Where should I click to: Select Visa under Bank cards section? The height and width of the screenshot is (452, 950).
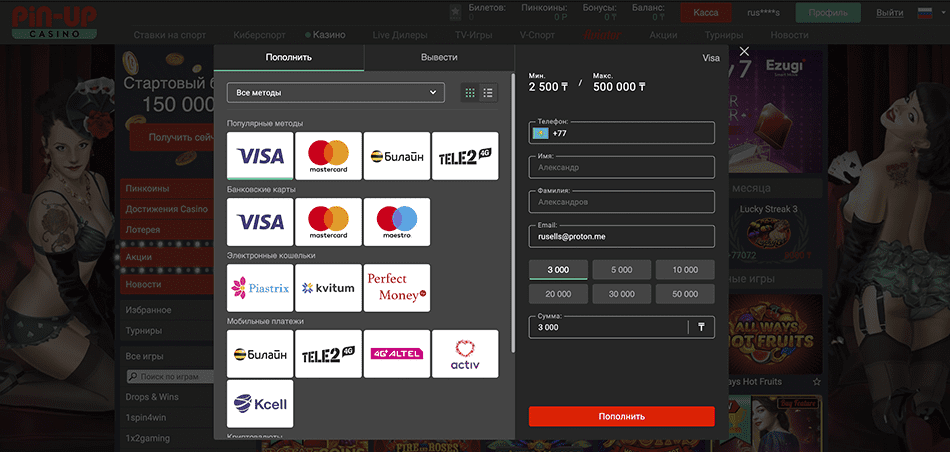click(x=260, y=222)
